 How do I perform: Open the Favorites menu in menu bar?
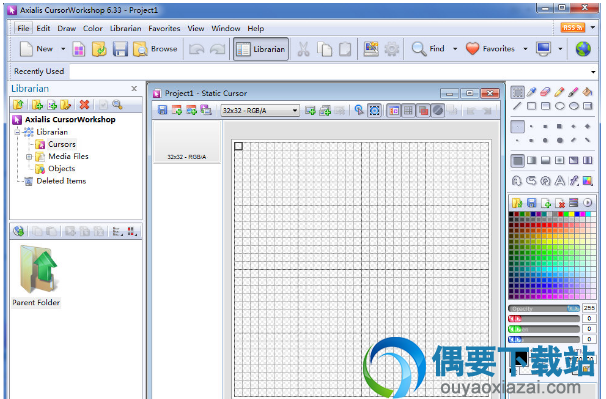click(x=164, y=28)
